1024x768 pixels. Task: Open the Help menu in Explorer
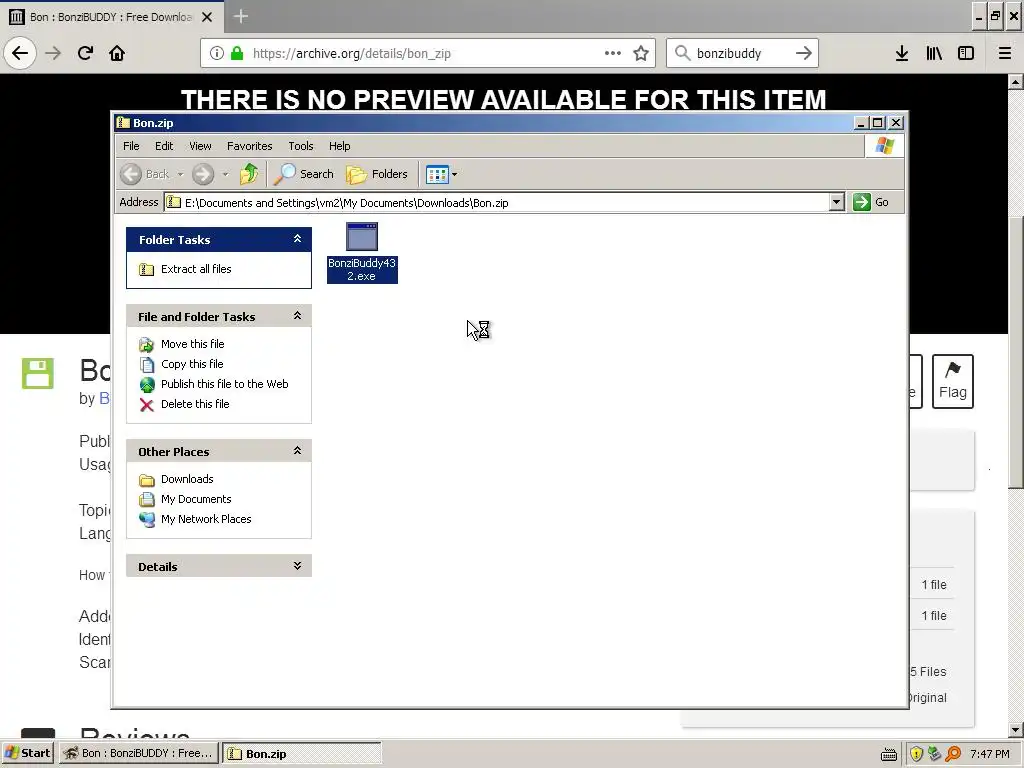pos(340,146)
